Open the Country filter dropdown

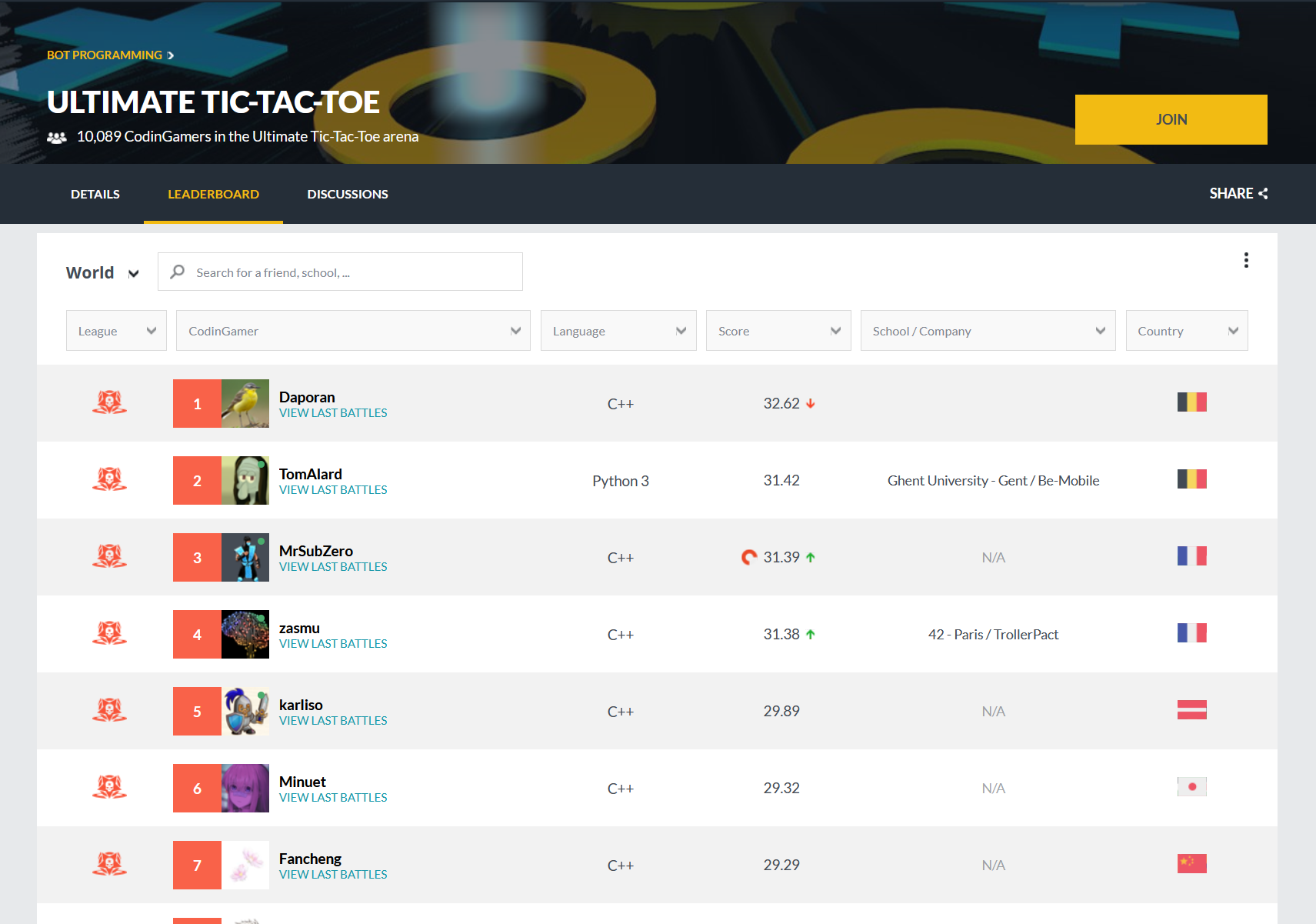(1187, 331)
